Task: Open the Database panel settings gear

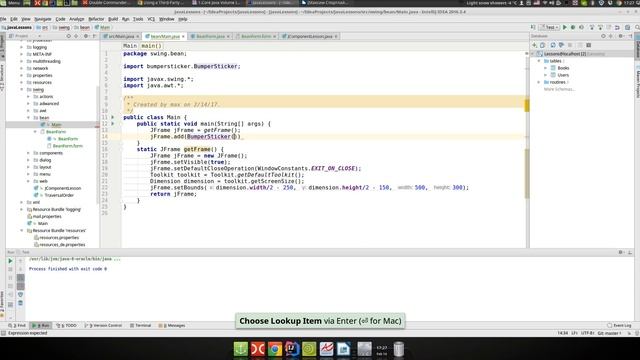Action: 620,36
